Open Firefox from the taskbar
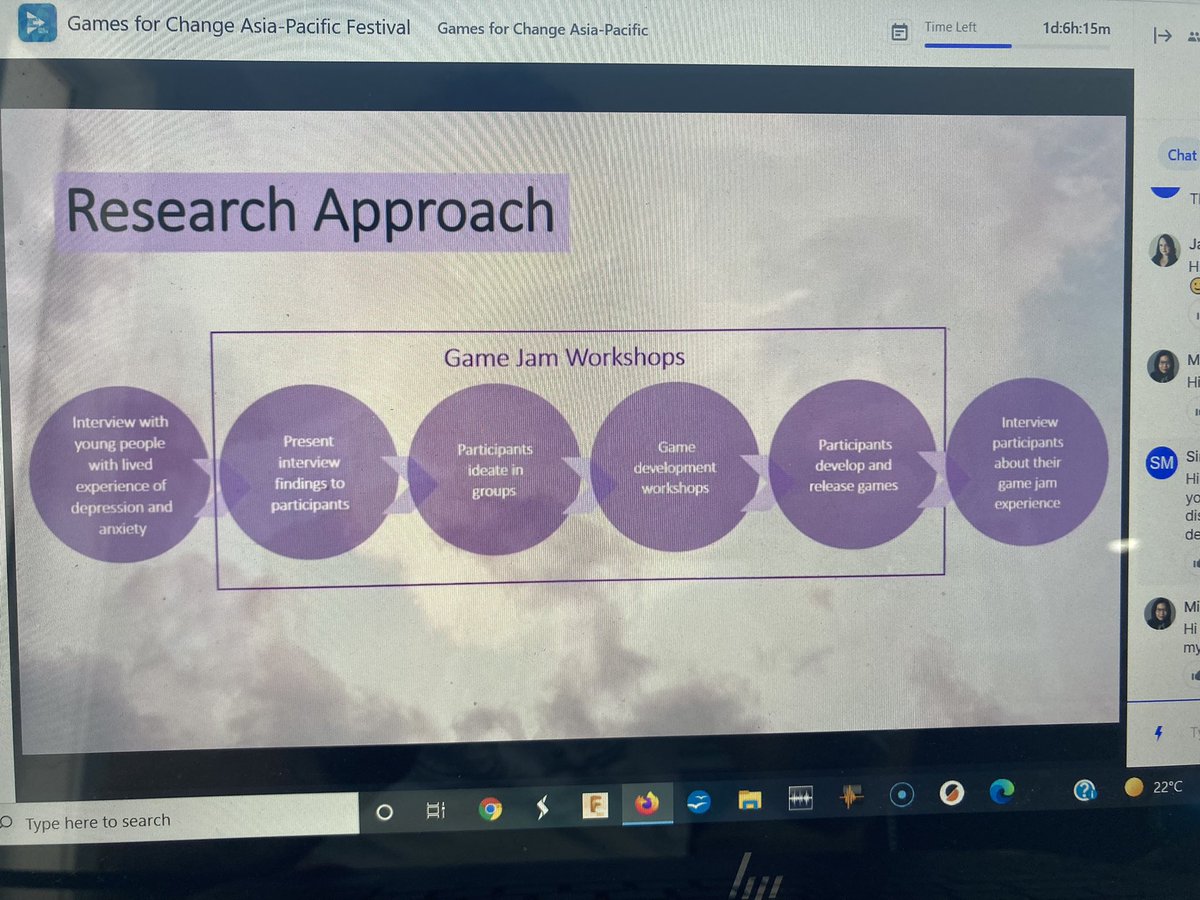Viewport: 1200px width, 900px height. coord(645,803)
